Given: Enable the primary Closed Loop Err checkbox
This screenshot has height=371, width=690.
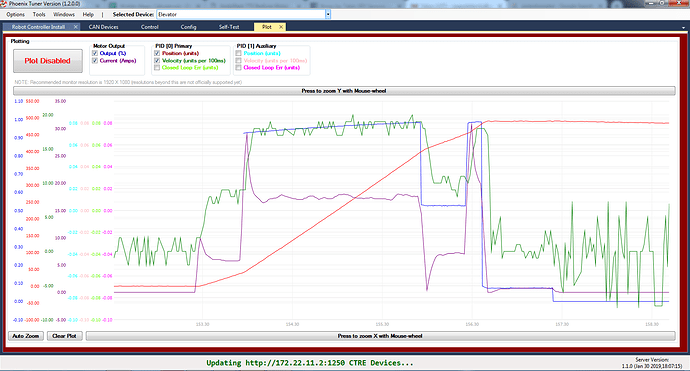Looking at the screenshot, I should point(157,67).
